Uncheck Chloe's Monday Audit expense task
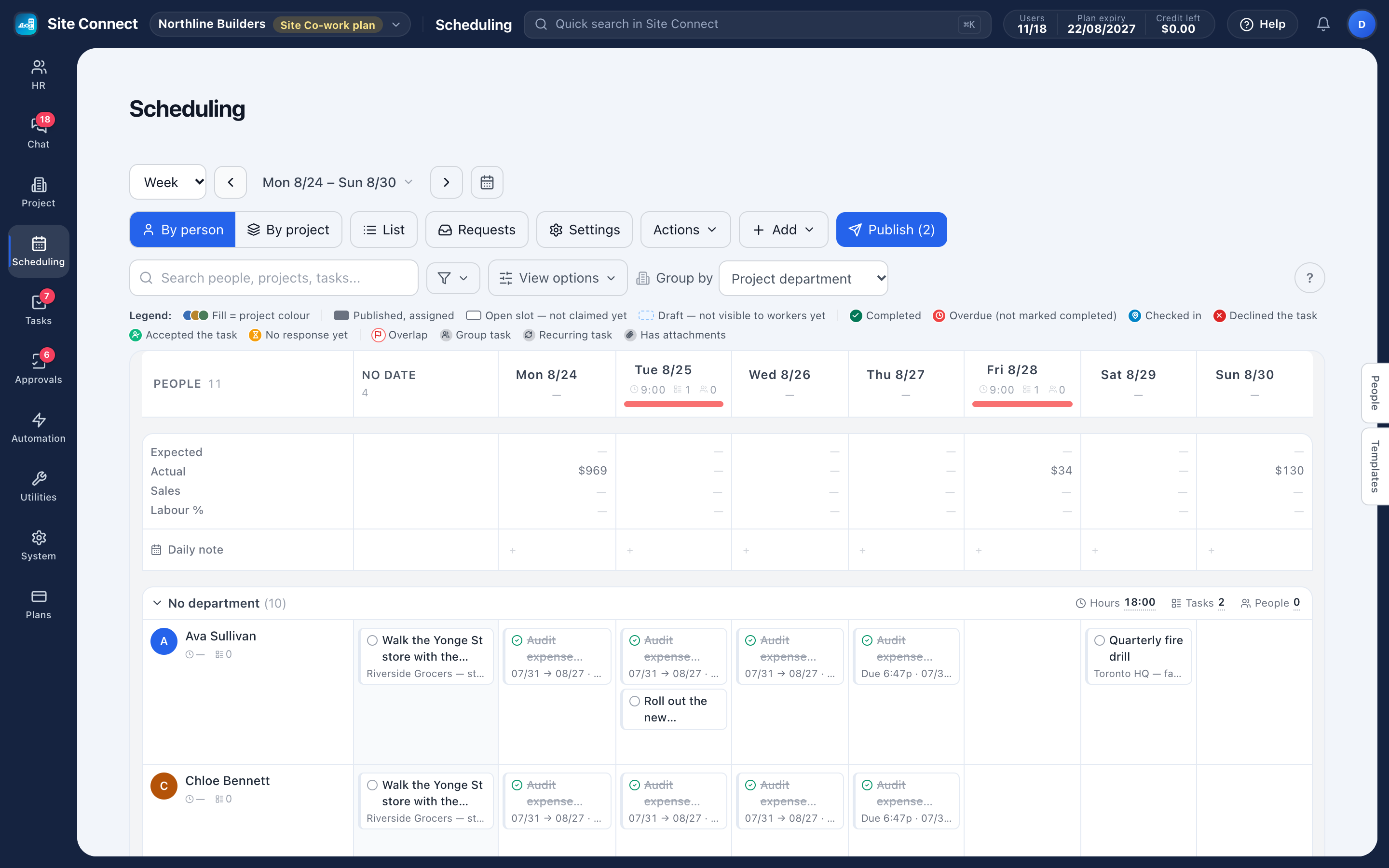Viewport: 1389px width, 868px height. [x=517, y=785]
